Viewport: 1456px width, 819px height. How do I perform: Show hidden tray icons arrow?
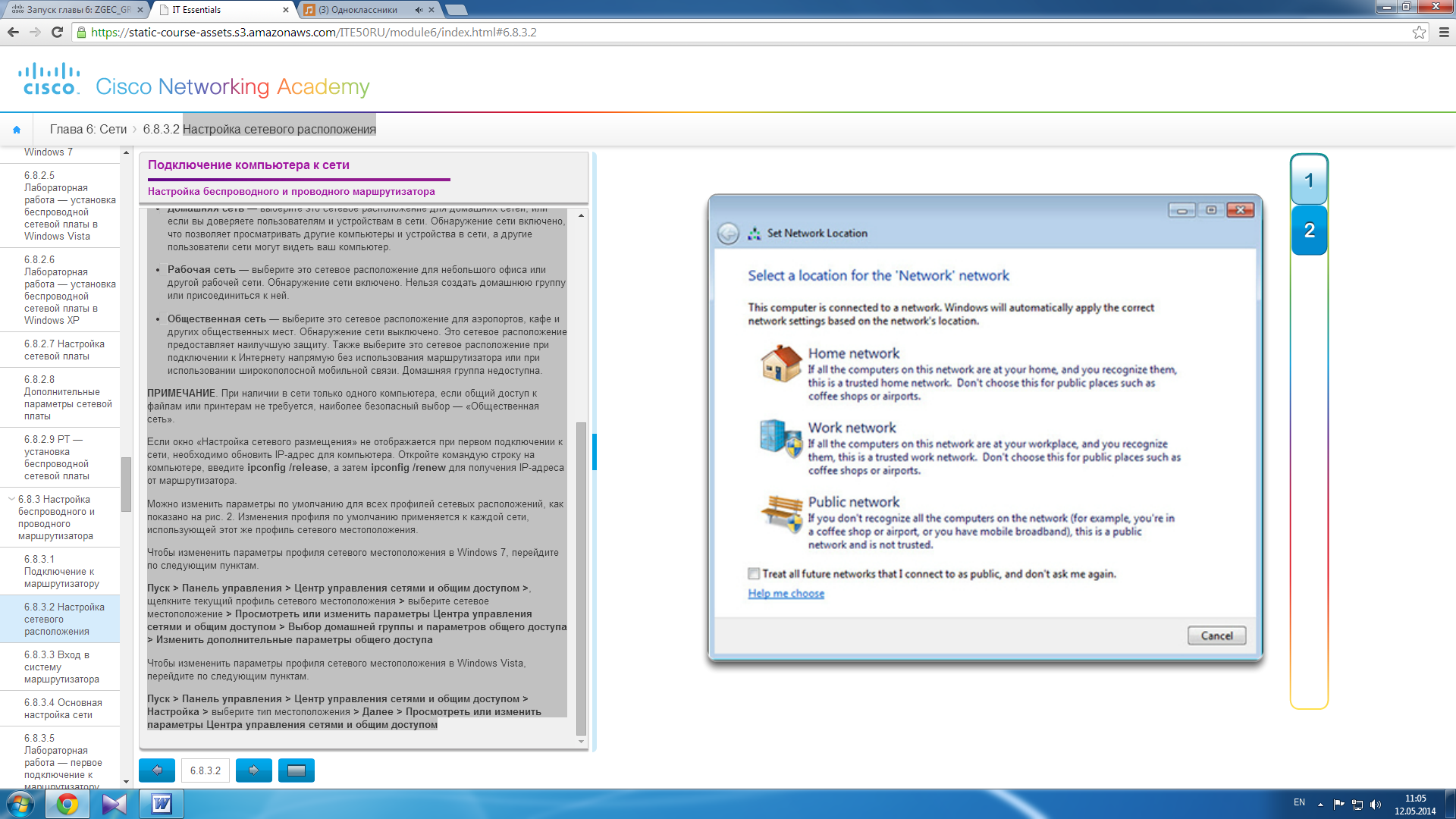click(x=1320, y=805)
